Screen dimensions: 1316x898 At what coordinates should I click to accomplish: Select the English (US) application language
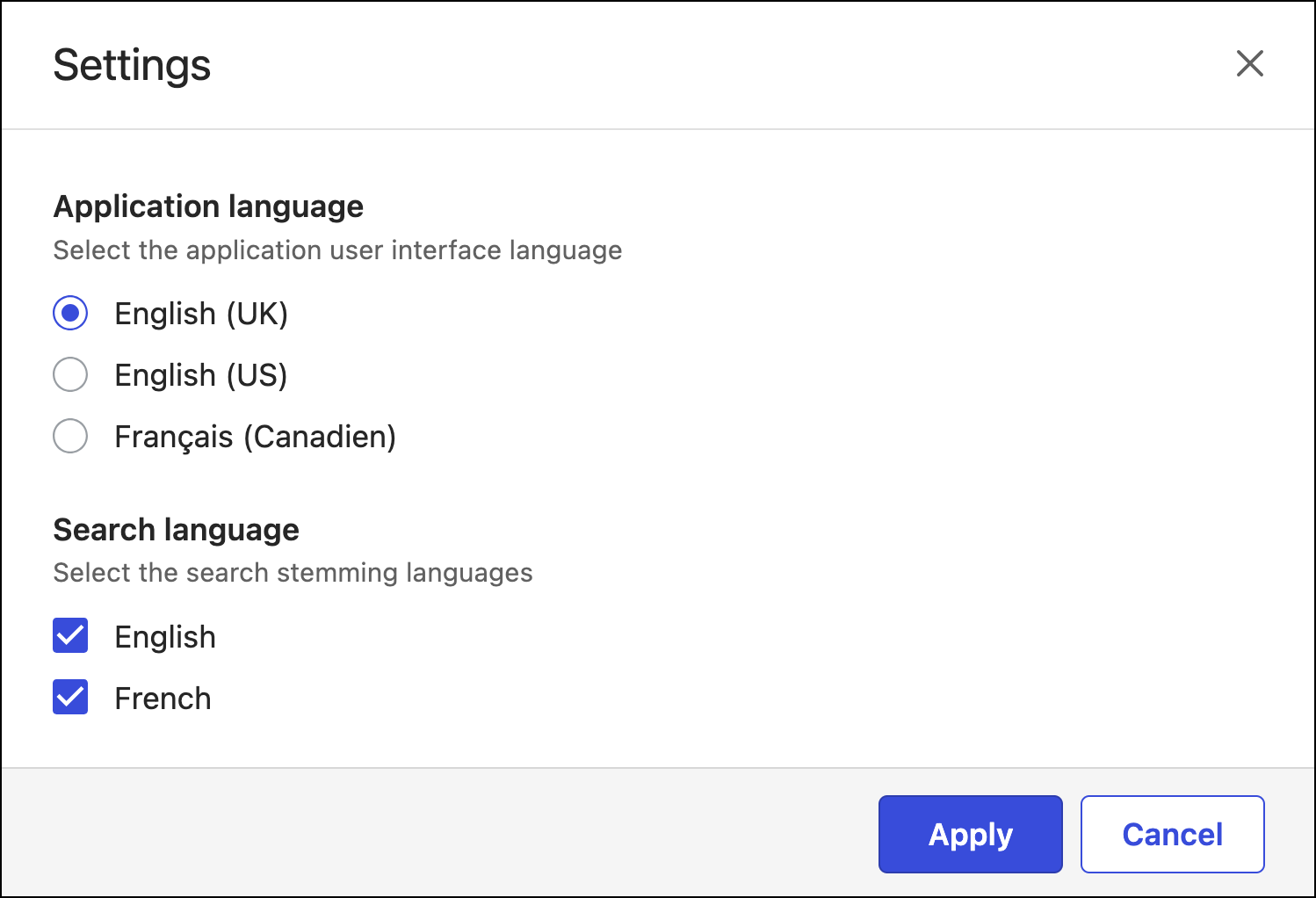(70, 374)
